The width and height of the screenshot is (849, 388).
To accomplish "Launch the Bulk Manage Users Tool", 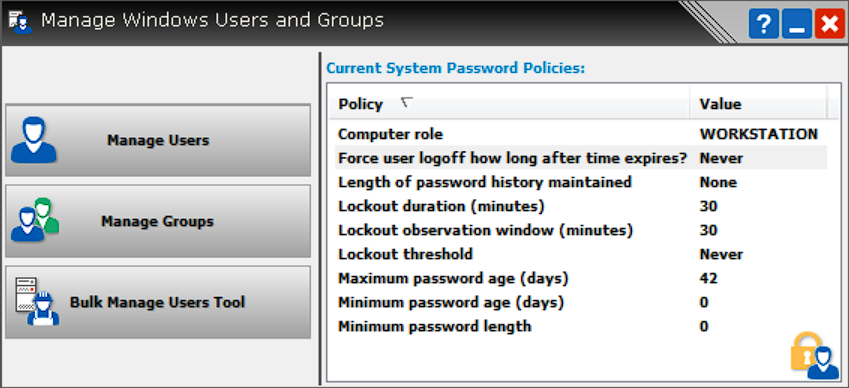I will click(158, 302).
